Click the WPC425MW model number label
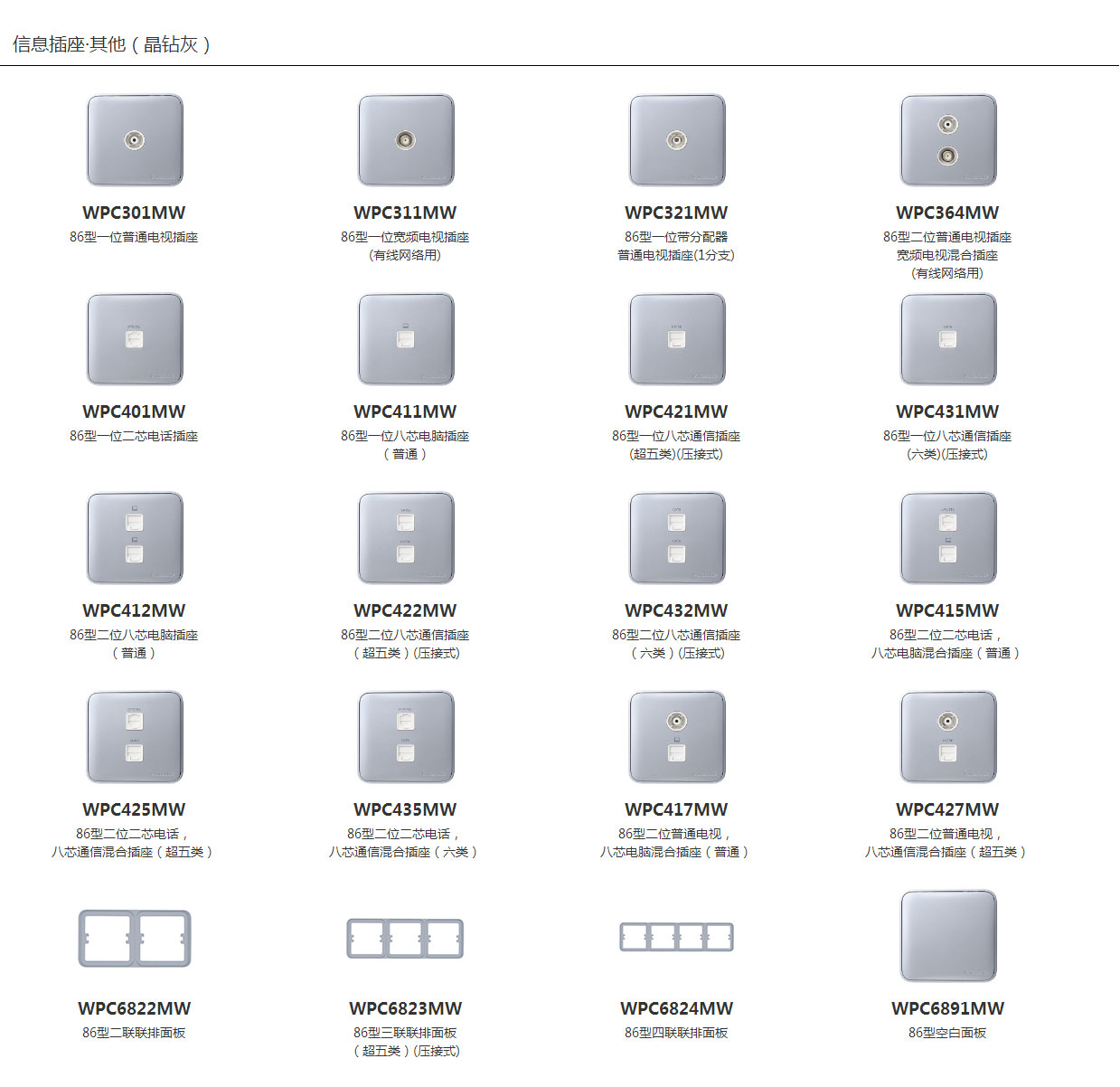Viewport: 1120px width, 1087px height. coord(134,810)
